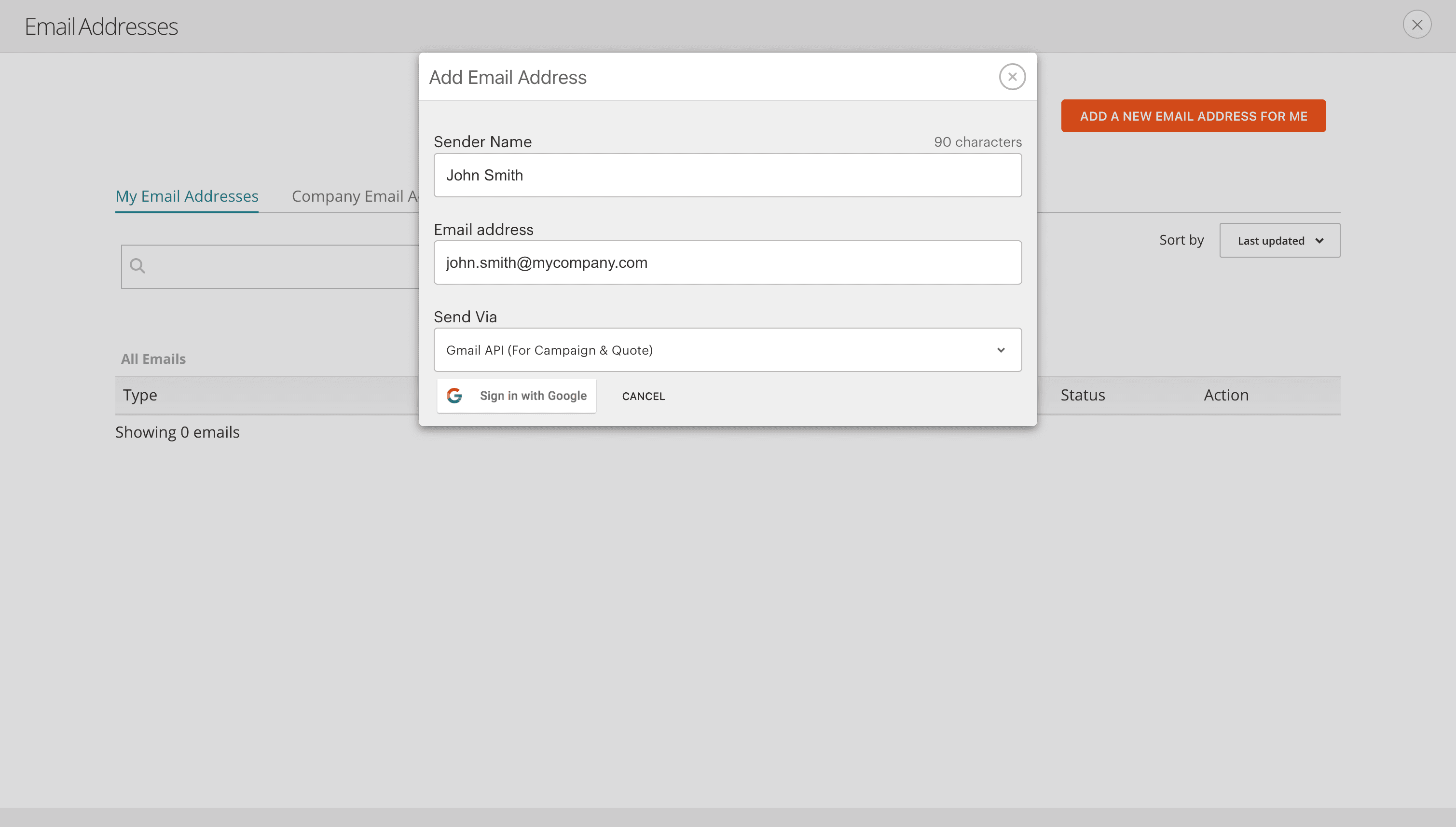
Task: Click the Last updated chevron arrow
Action: [1319, 240]
